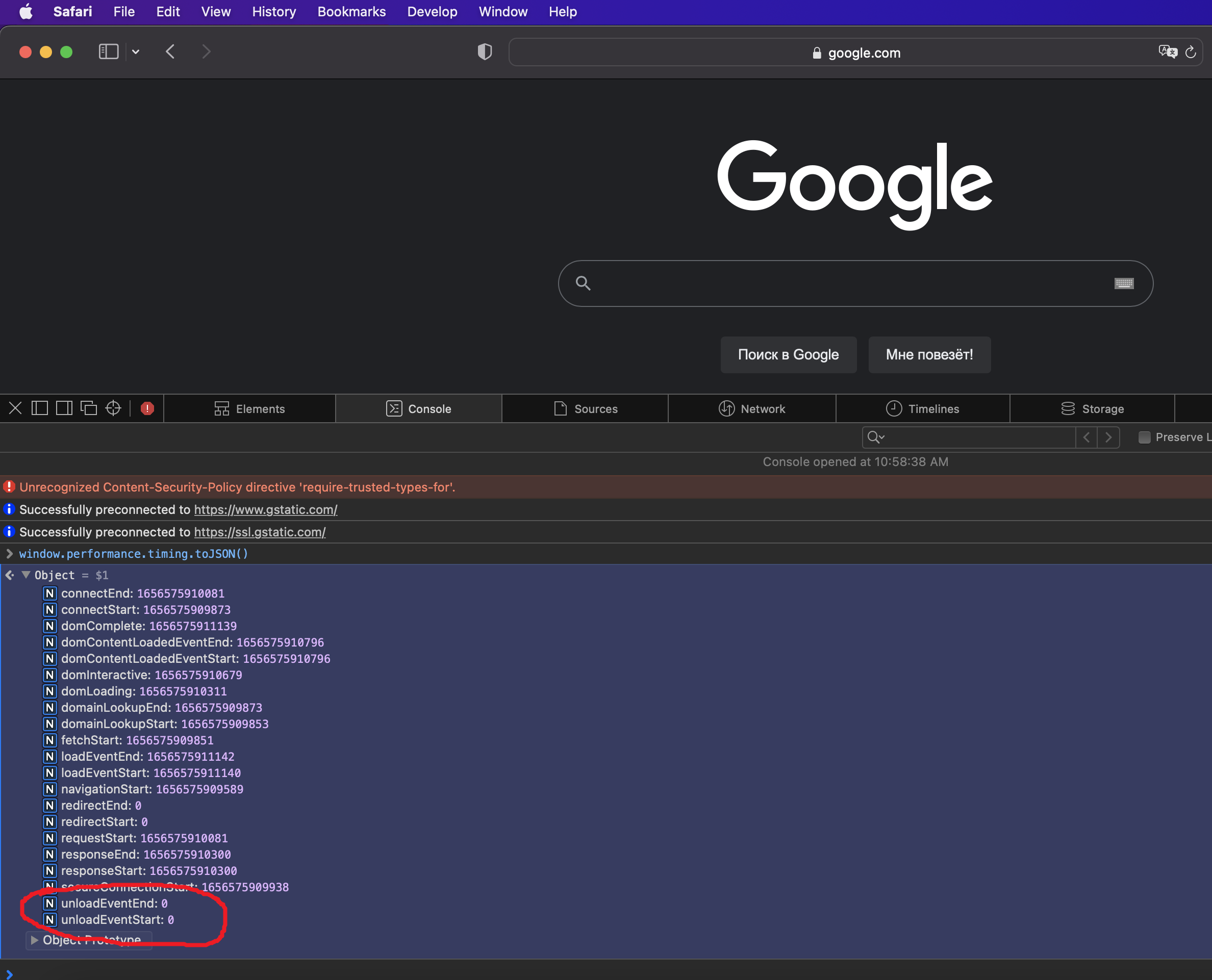Expand the Object Prototype entry

(x=33, y=939)
